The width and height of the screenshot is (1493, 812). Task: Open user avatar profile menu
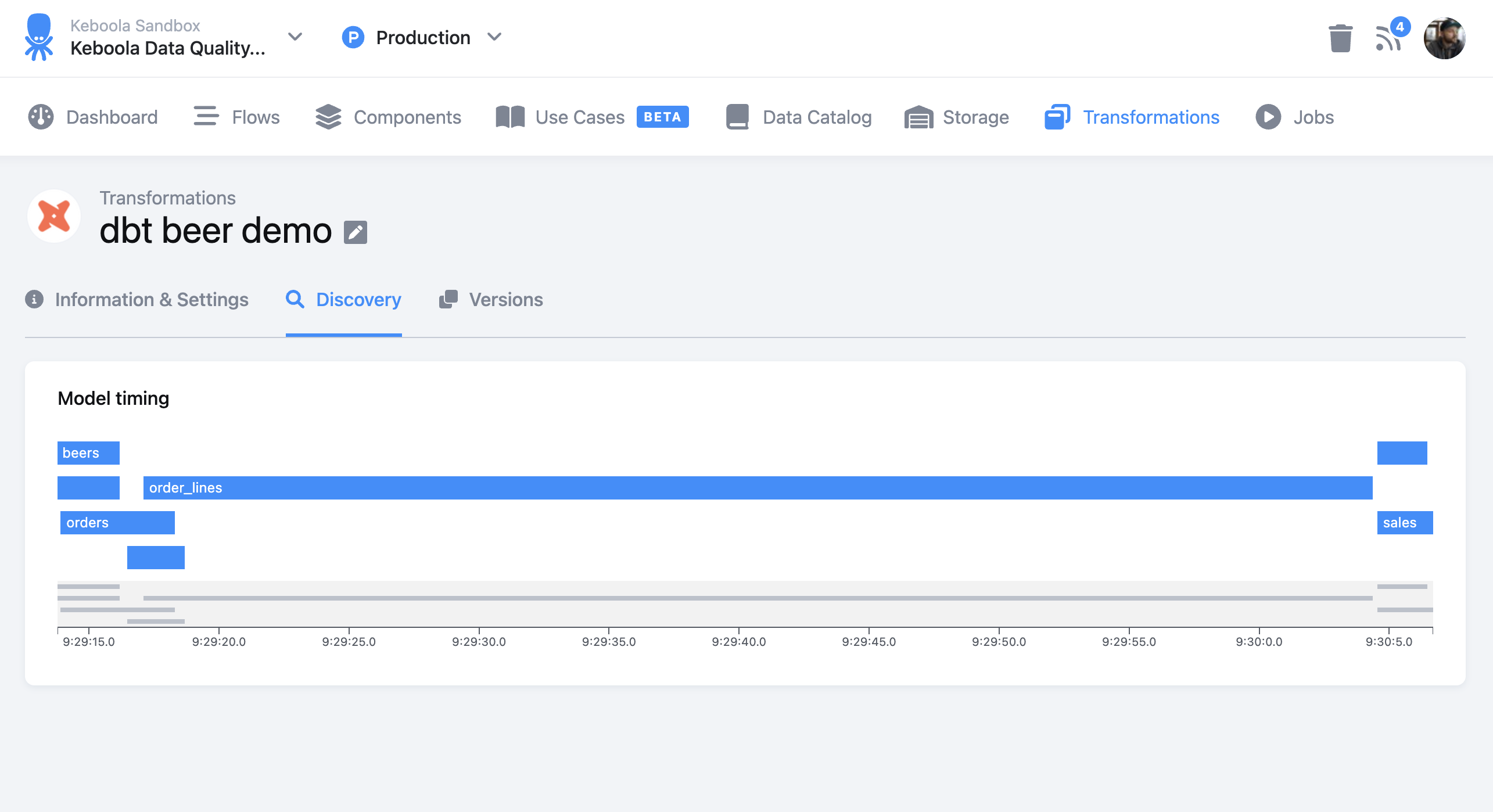[1444, 38]
